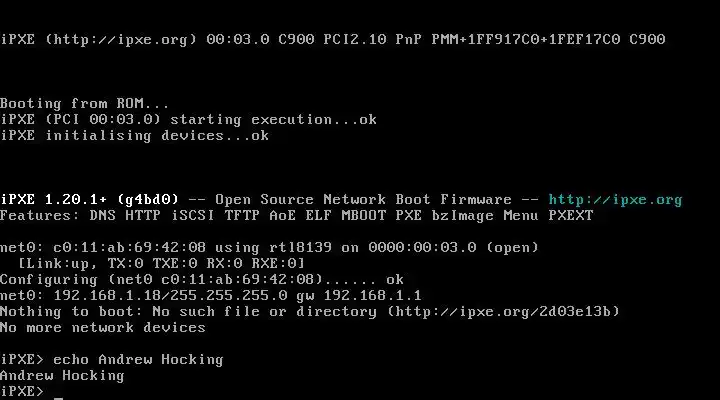Click the 'iSCSI' feature word
Image resolution: width=720 pixels, height=400 pixels.
tap(193, 215)
